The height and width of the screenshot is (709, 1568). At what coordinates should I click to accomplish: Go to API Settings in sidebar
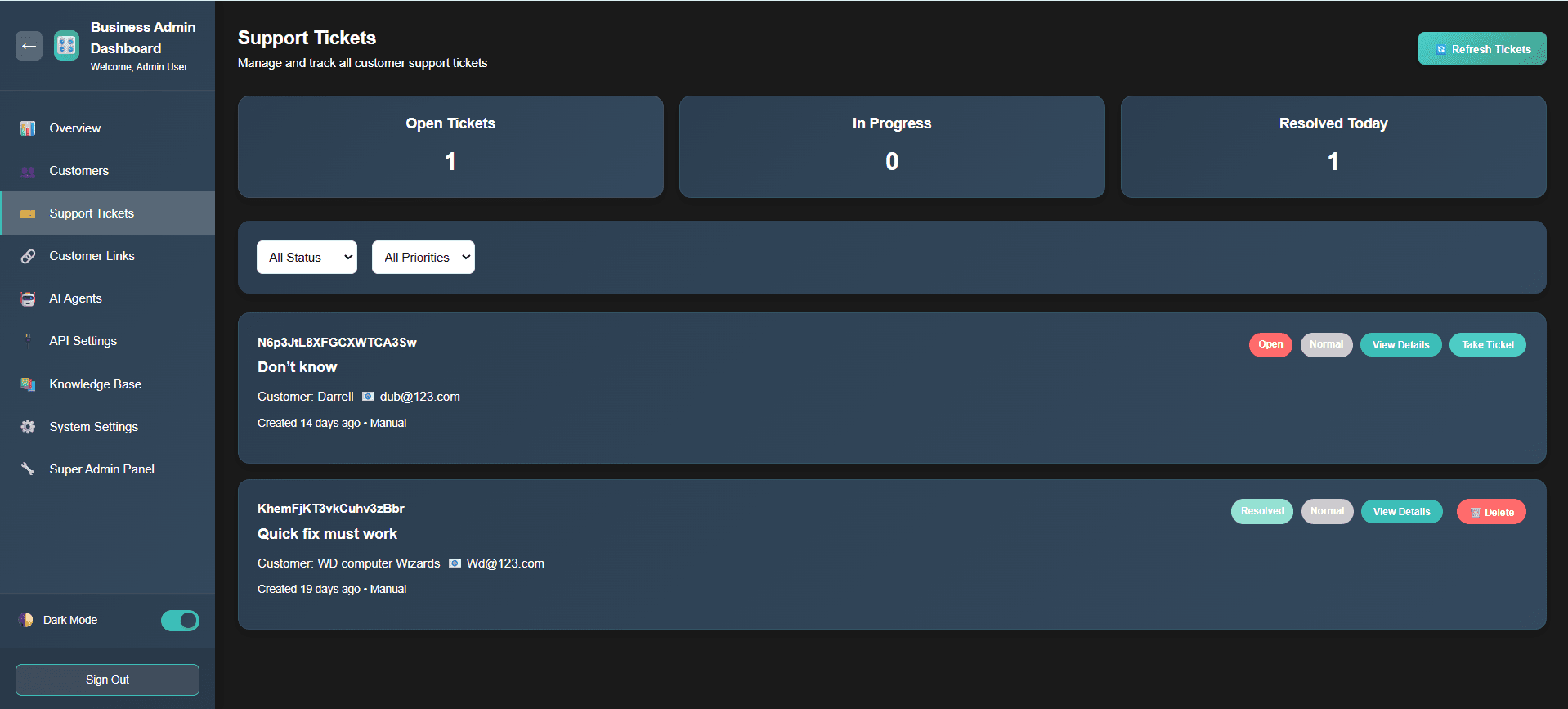coord(83,341)
